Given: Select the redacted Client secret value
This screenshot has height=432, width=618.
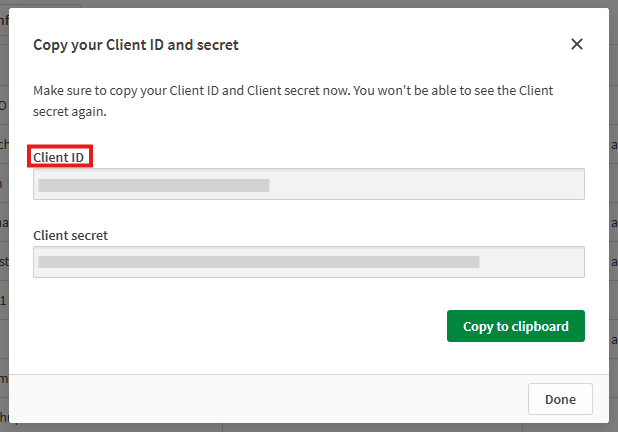Looking at the screenshot, I should tap(259, 262).
